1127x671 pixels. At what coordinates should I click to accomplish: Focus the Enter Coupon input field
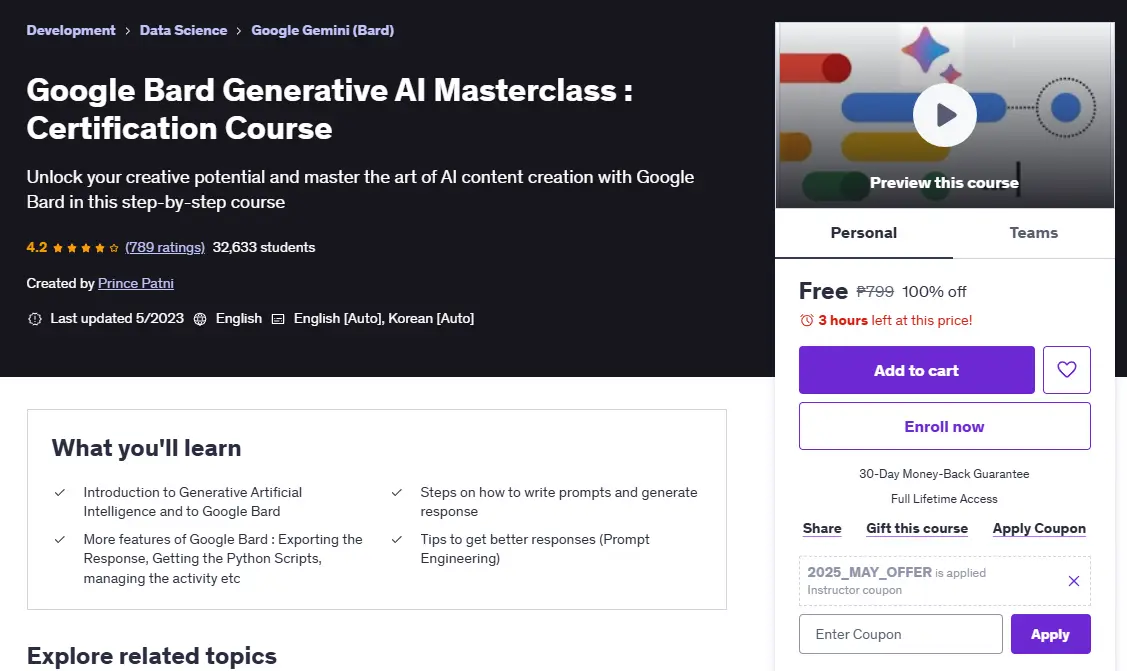click(x=901, y=634)
